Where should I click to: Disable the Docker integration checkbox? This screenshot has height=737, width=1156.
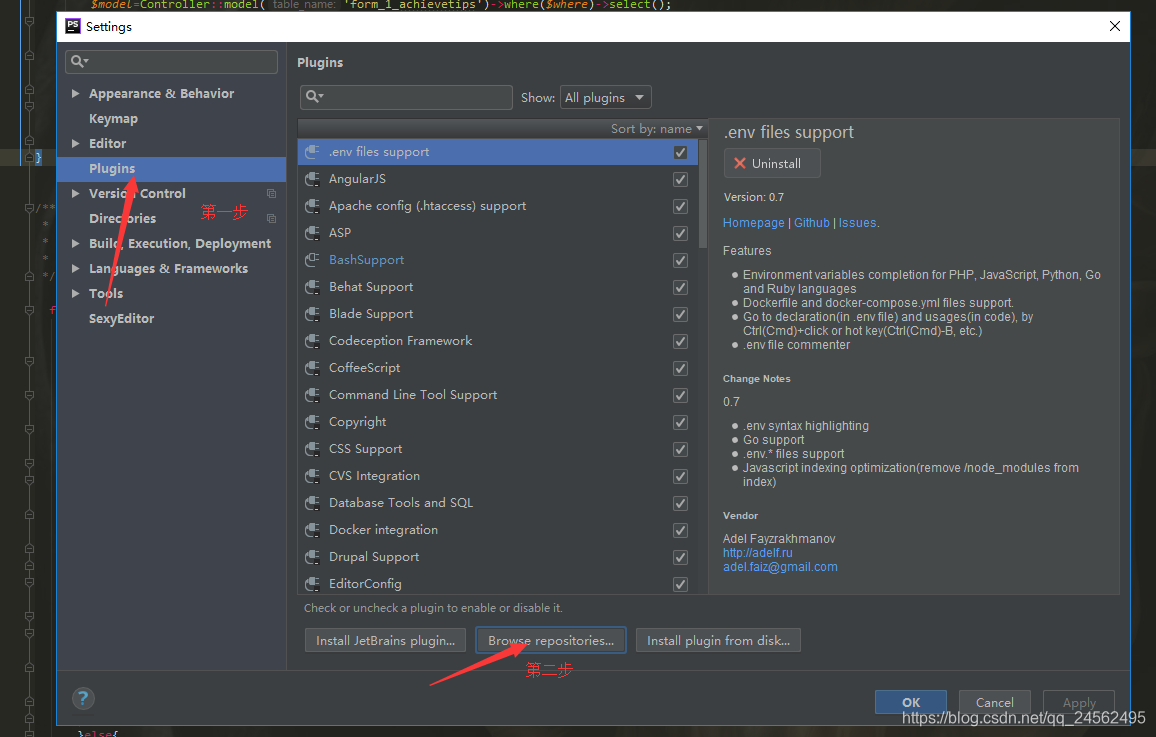coord(680,531)
